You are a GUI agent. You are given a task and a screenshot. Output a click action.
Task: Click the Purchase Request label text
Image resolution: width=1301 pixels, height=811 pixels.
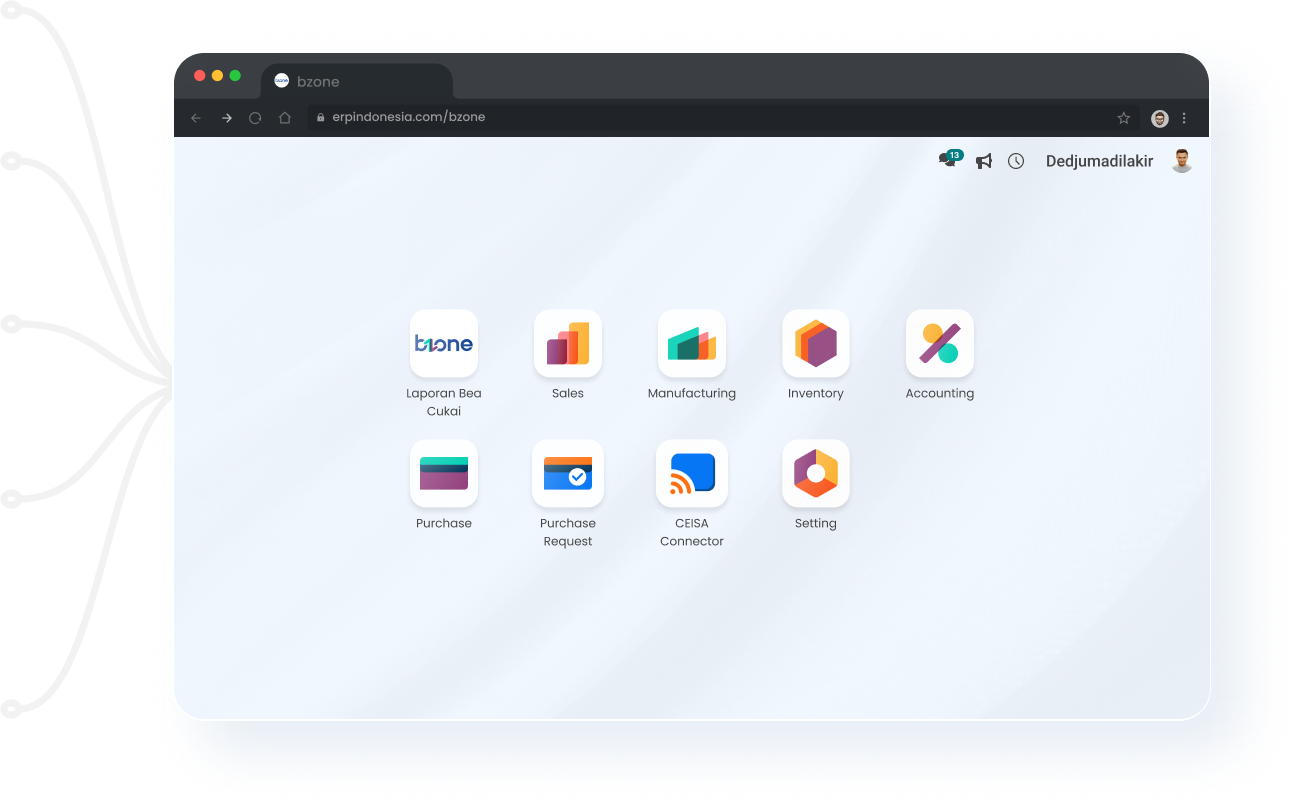point(568,532)
